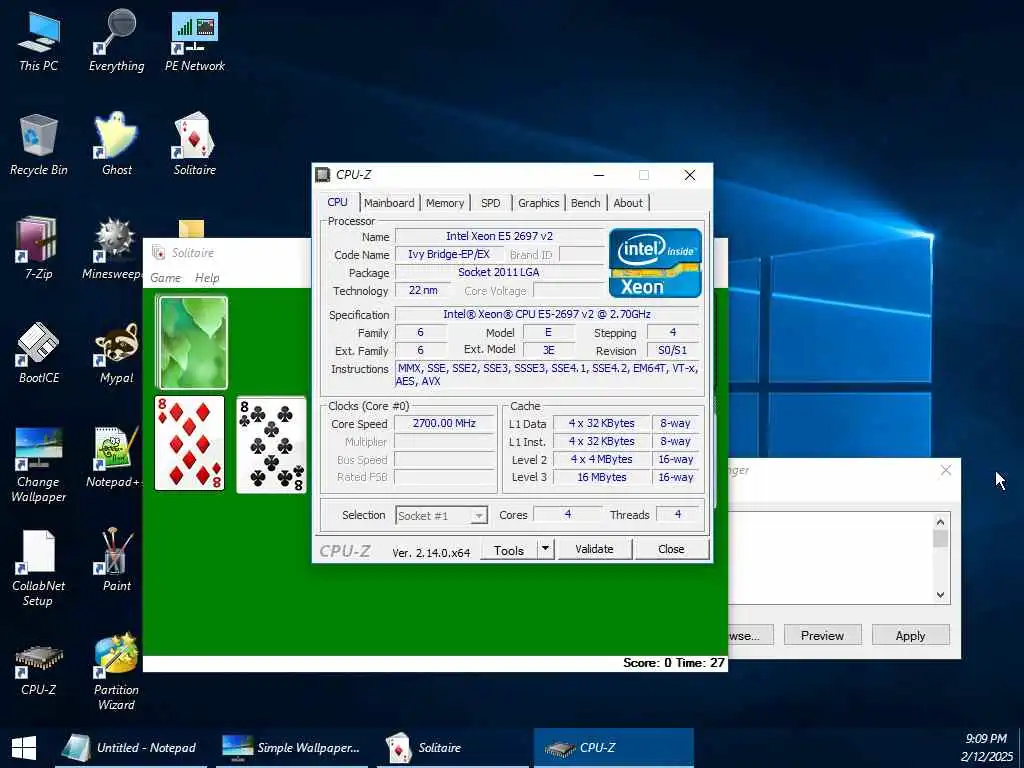Screen dimensions: 1024x768
Task: Open CPU-Z desktop shortcut
Action: [x=39, y=671]
